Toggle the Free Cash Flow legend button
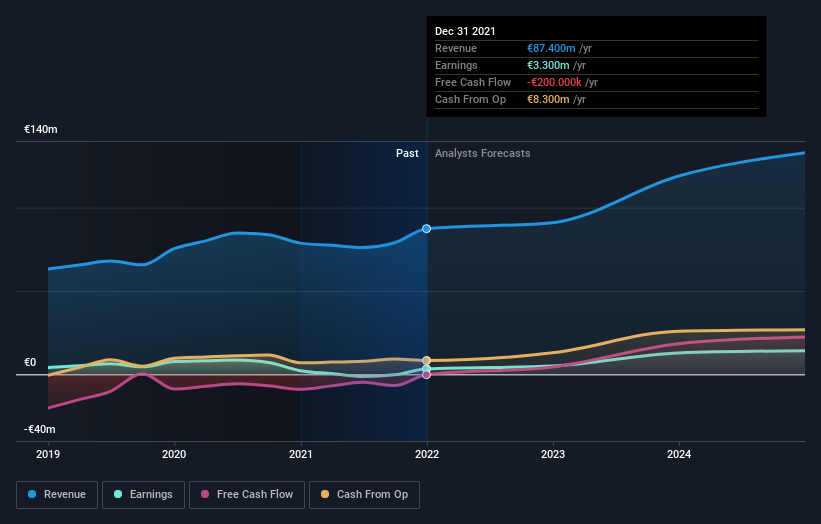Viewport: 821px width, 524px height. (x=247, y=495)
